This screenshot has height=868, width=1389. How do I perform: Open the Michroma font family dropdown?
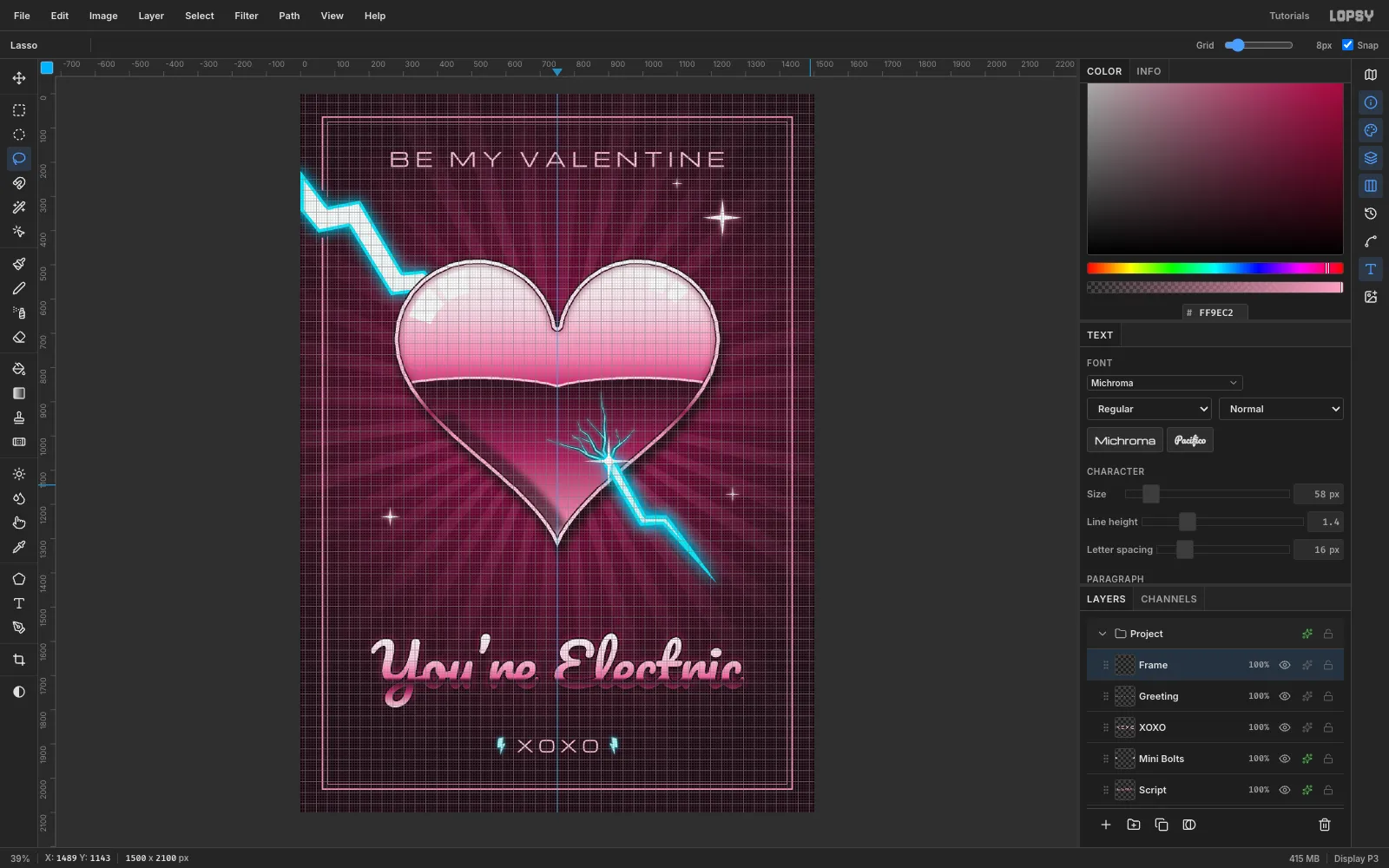pyautogui.click(x=1164, y=383)
